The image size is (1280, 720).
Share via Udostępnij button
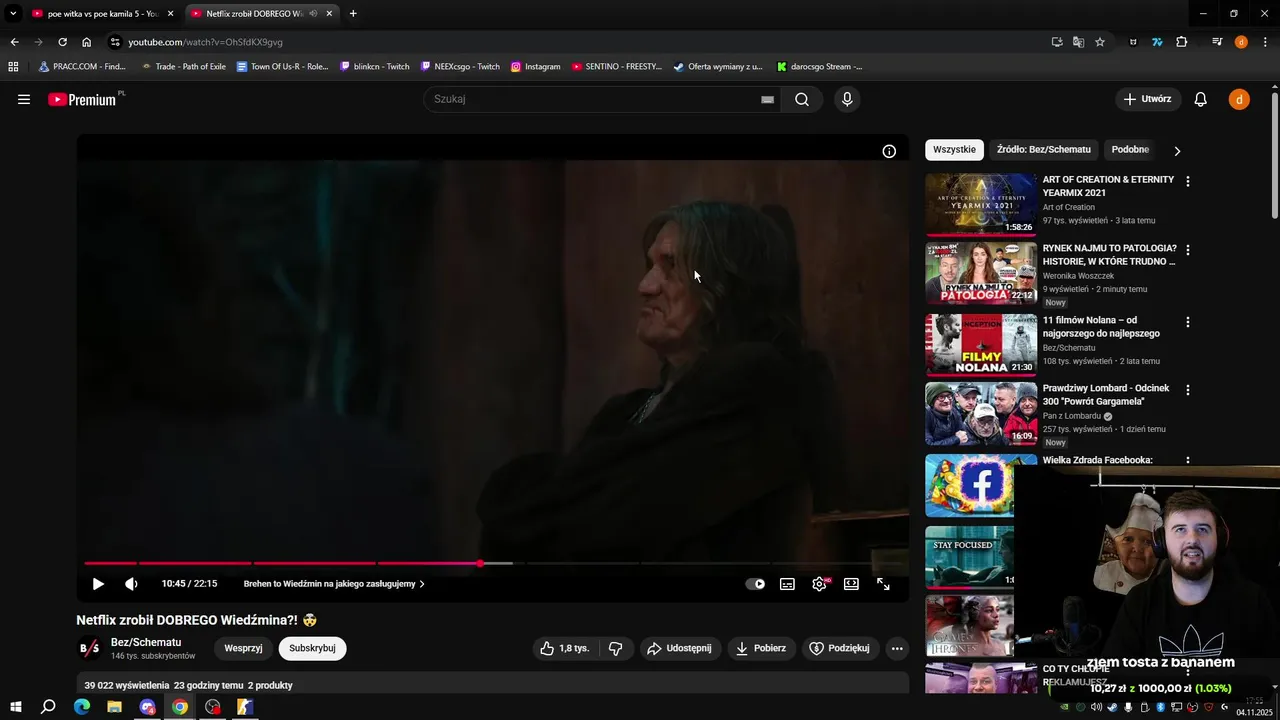coord(680,648)
